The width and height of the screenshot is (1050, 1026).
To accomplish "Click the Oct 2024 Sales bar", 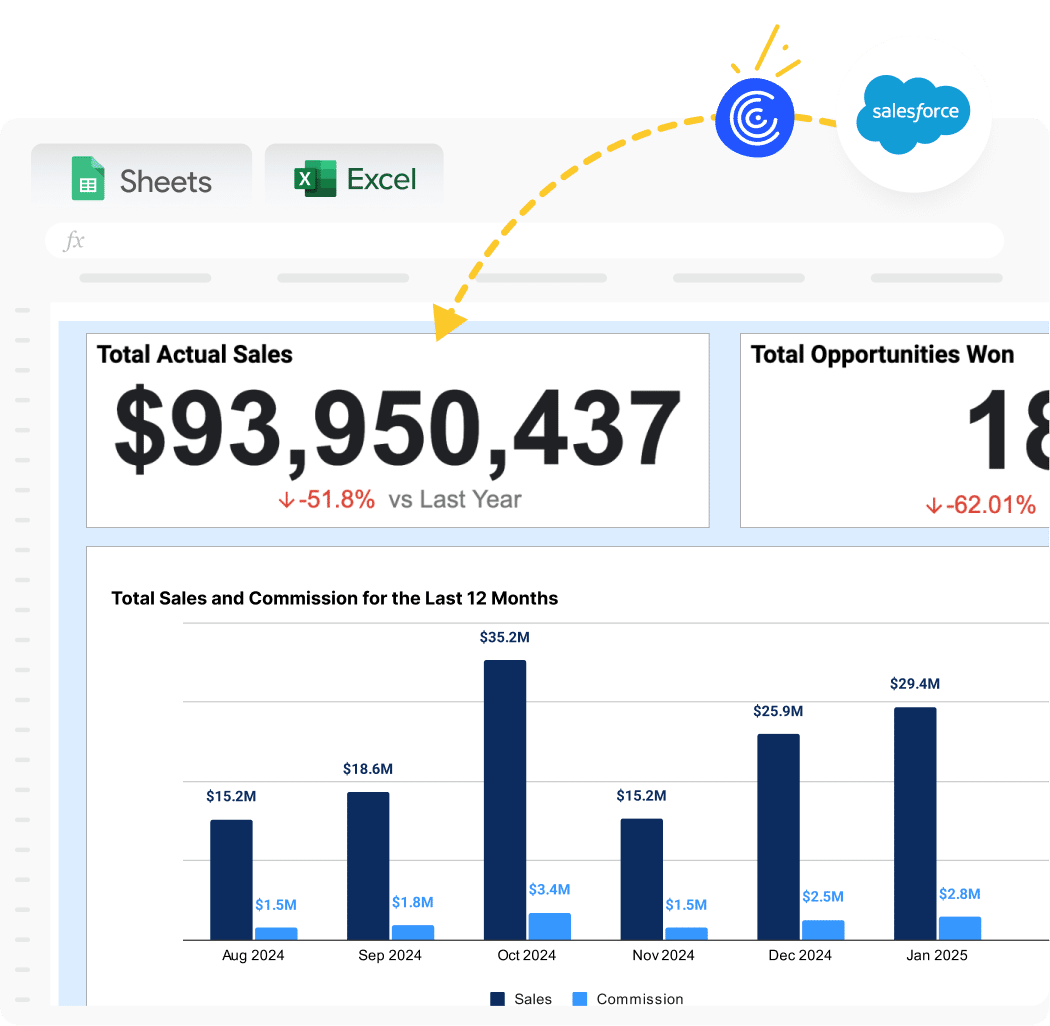I will click(505, 800).
